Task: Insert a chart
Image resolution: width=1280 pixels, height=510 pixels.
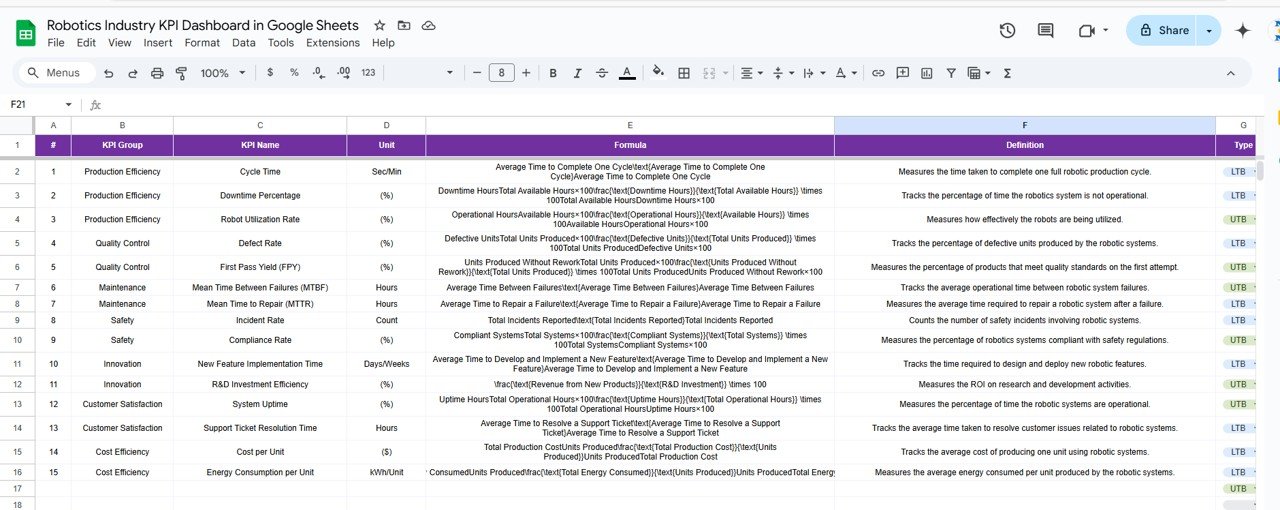Action: click(927, 73)
